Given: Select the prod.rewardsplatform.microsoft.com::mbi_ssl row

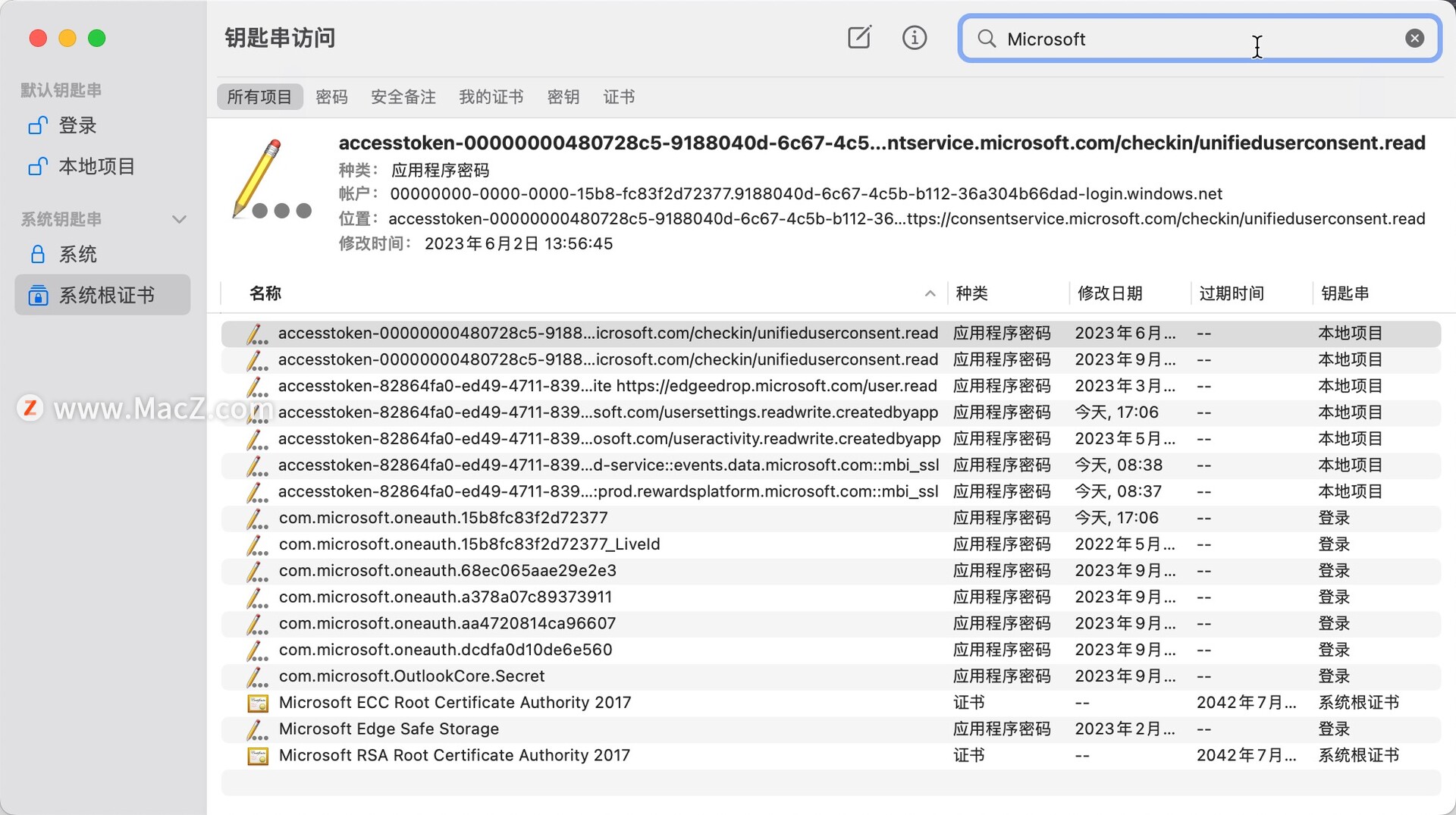Looking at the screenshot, I should coord(831,491).
